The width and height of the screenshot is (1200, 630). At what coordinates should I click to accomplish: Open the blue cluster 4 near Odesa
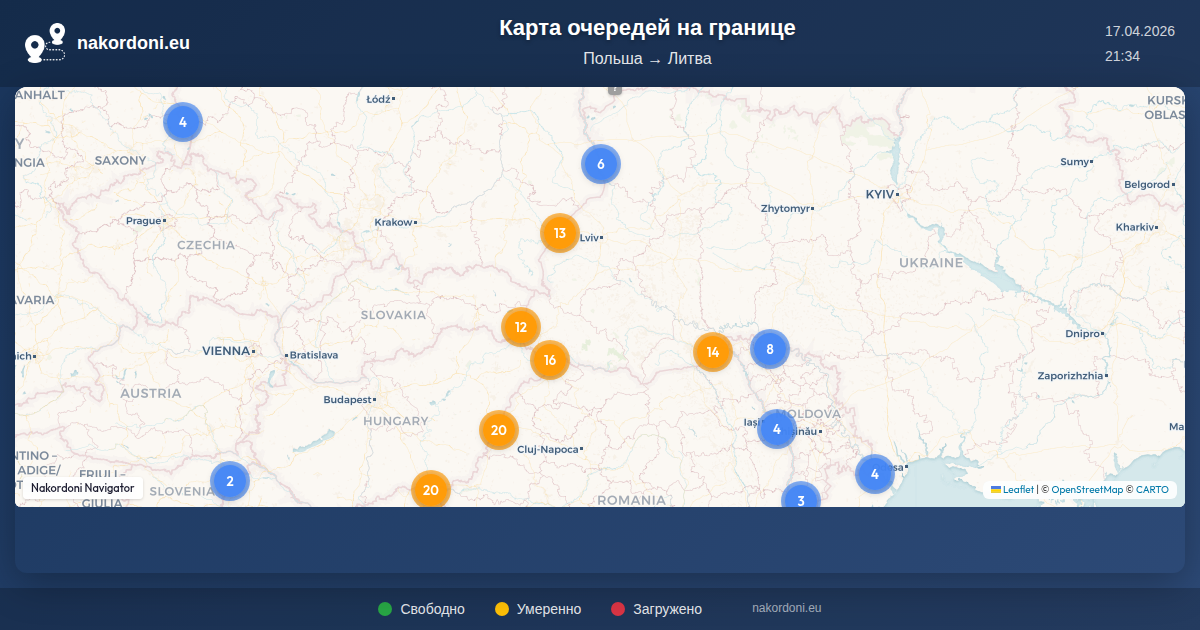(875, 474)
